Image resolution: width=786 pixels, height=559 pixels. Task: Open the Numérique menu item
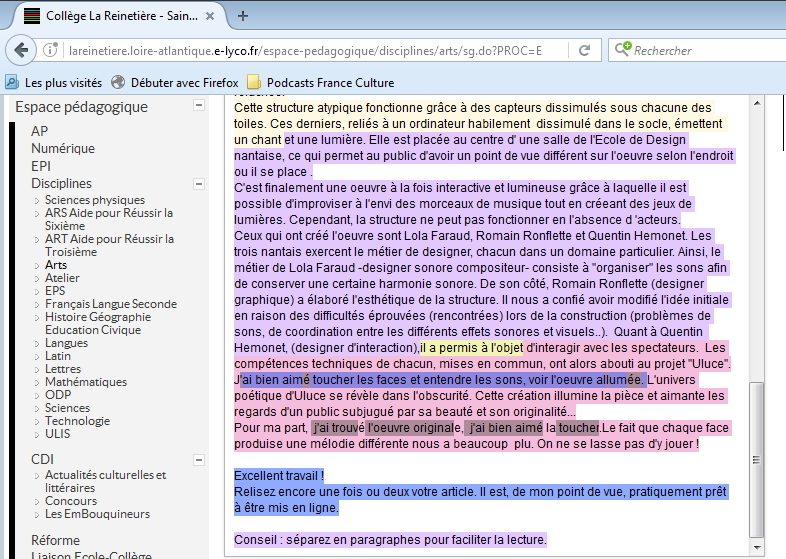pyautogui.click(x=62, y=148)
